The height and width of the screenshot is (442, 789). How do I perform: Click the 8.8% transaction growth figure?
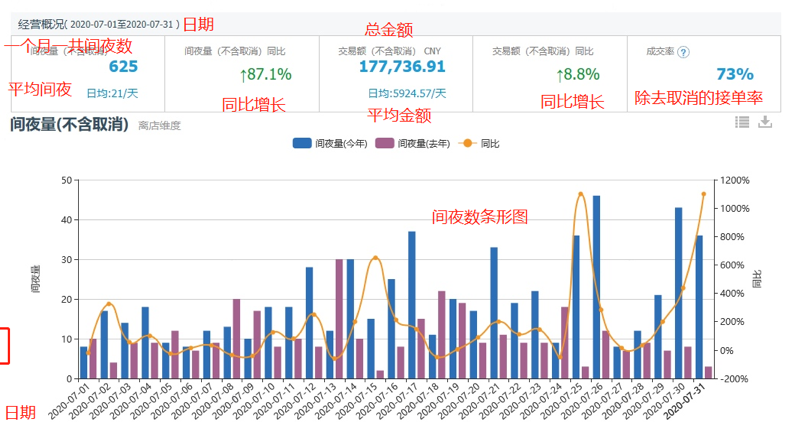click(578, 75)
